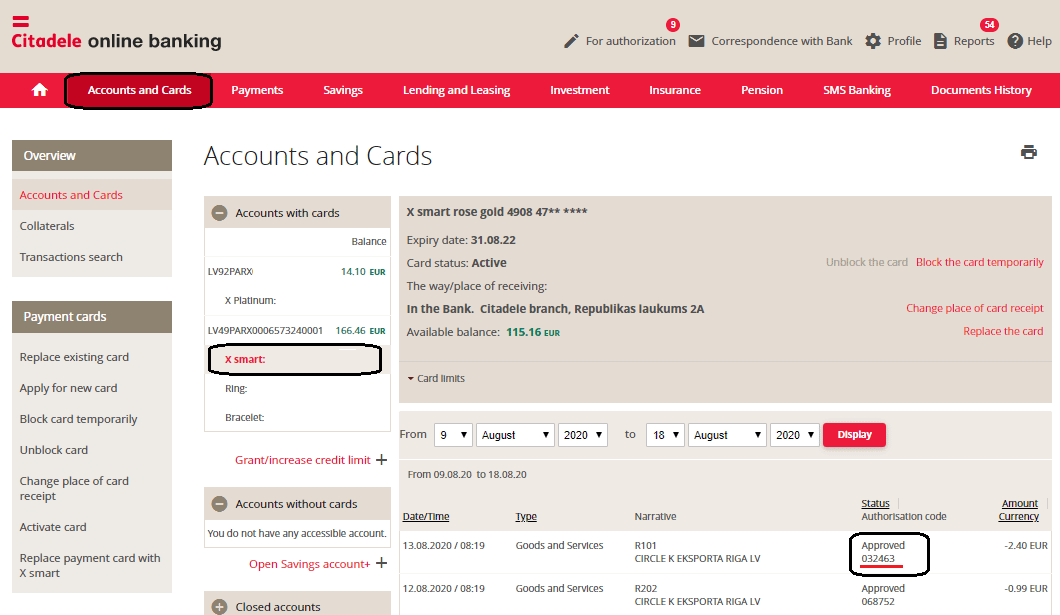Open the Profile gear icon
The height and width of the screenshot is (615, 1060).
tap(873, 41)
